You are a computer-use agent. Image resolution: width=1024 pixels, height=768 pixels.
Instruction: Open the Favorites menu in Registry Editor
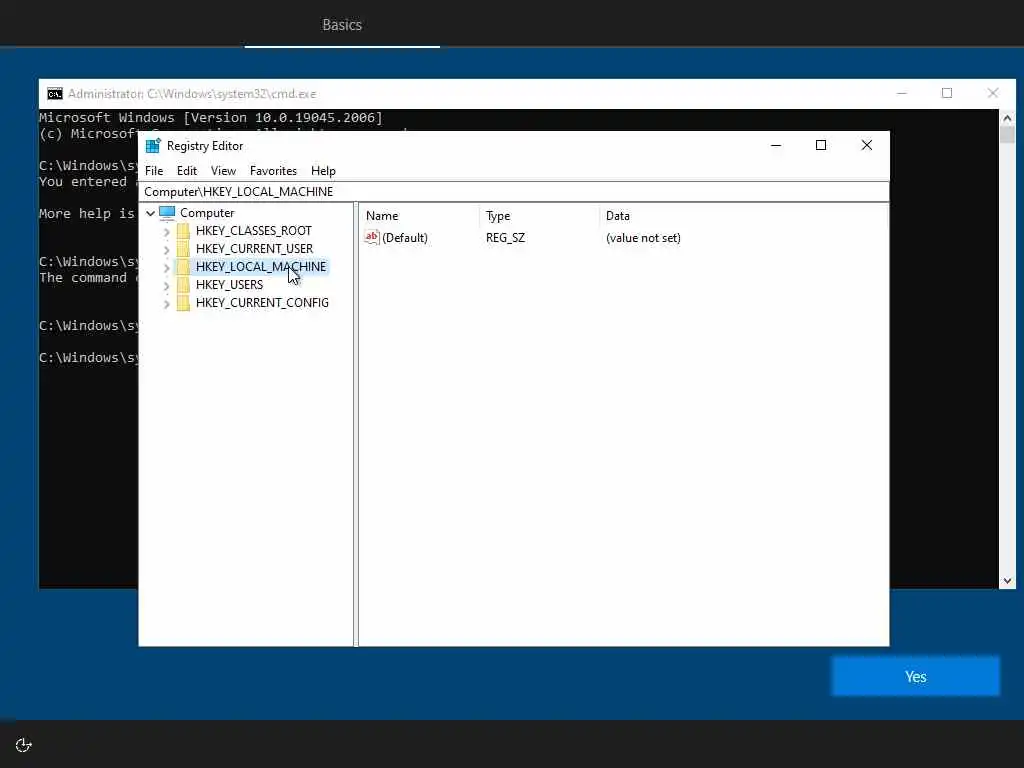(x=273, y=171)
